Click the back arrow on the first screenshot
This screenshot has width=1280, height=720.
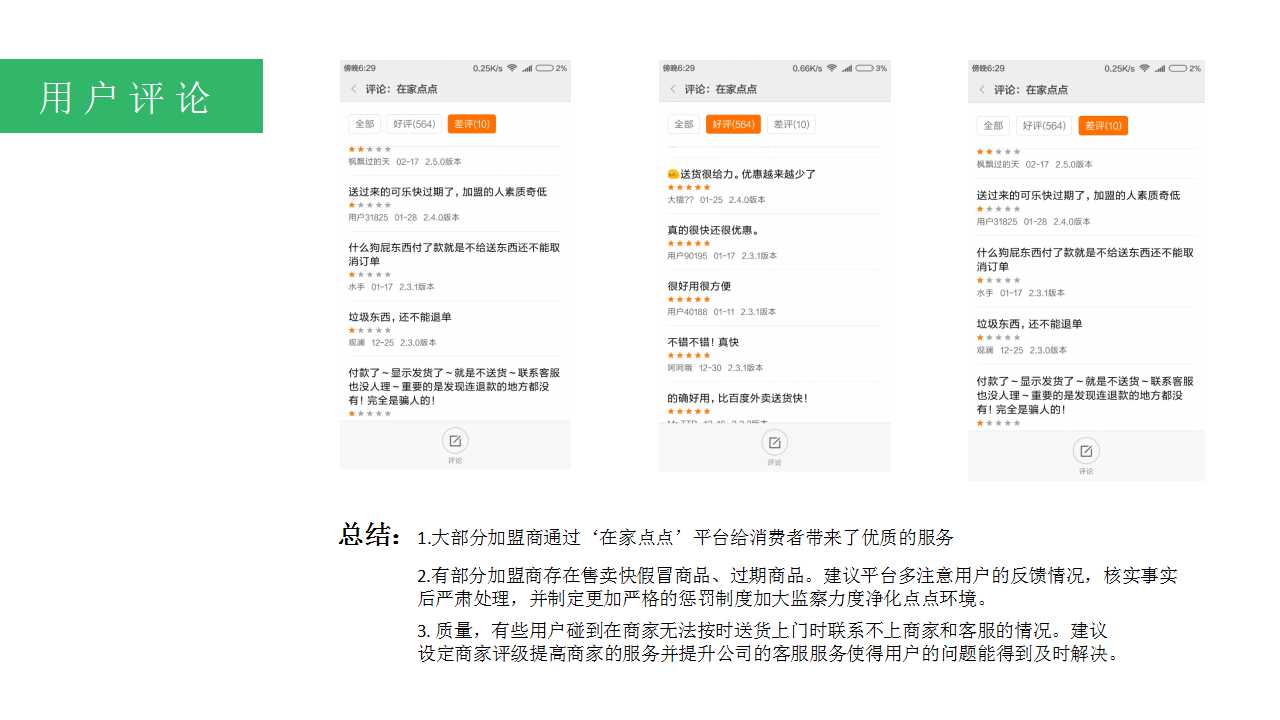pos(354,88)
